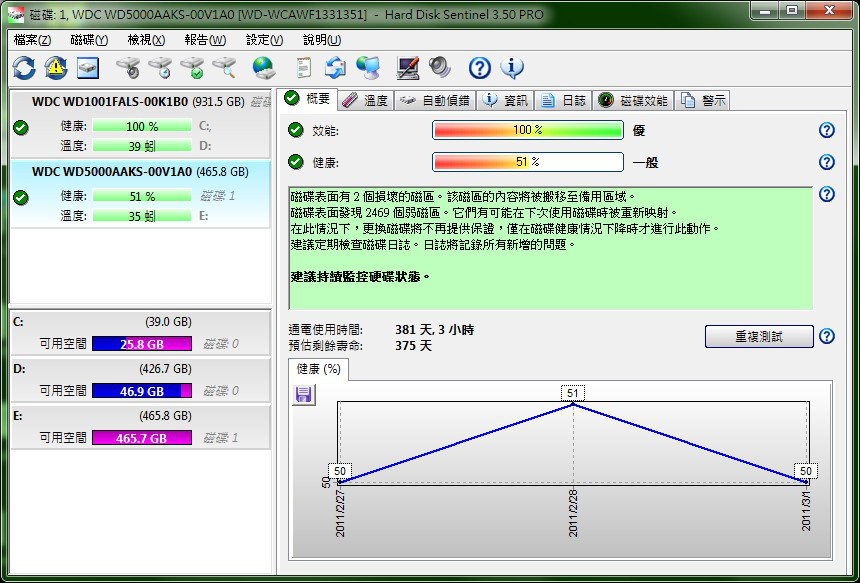860x583 pixels.
Task: Click the 375 天 estimated lifetime value
Action: [x=414, y=346]
